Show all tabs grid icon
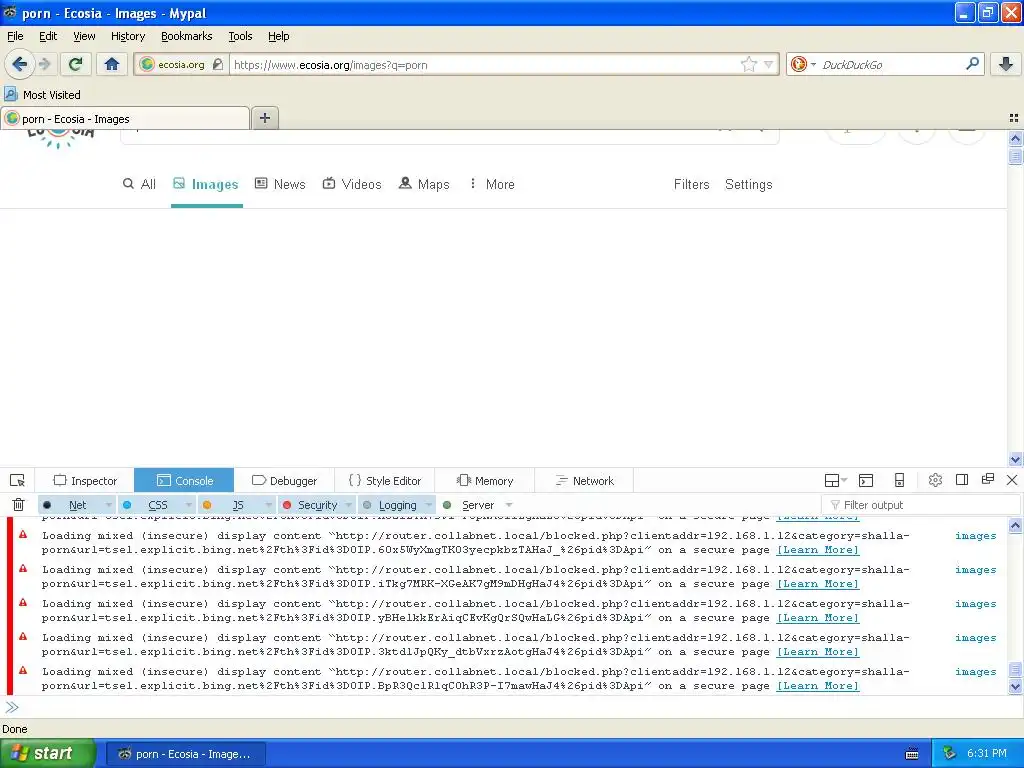Viewport: 1024px width, 768px height. pyautogui.click(x=1014, y=118)
